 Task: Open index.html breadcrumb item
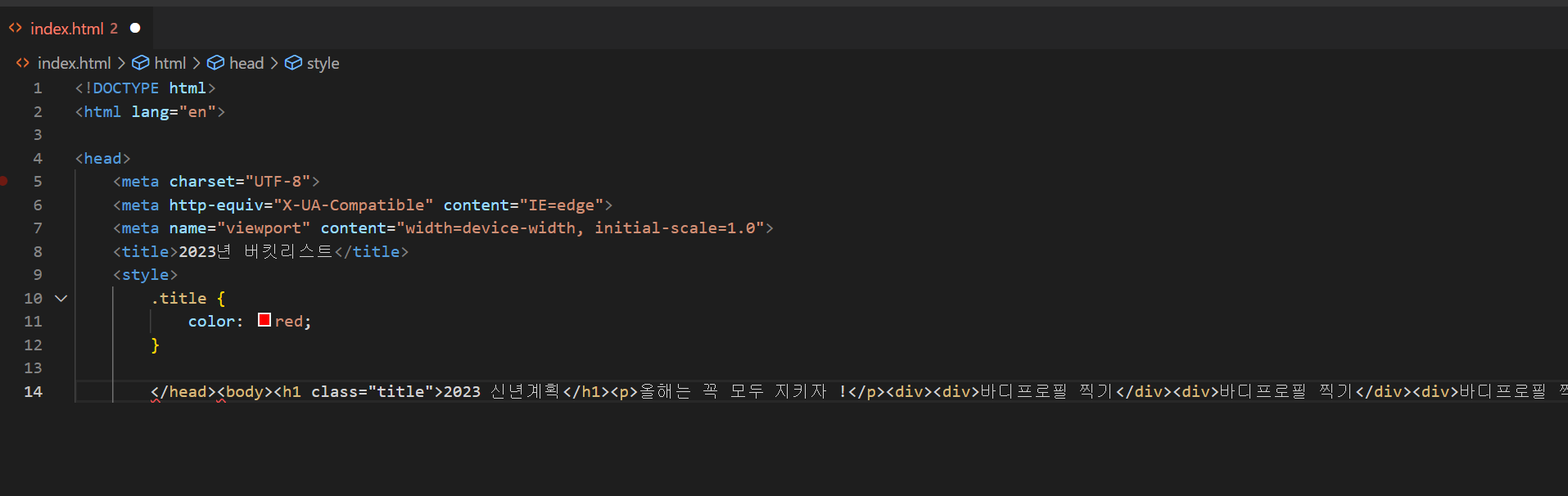74,63
